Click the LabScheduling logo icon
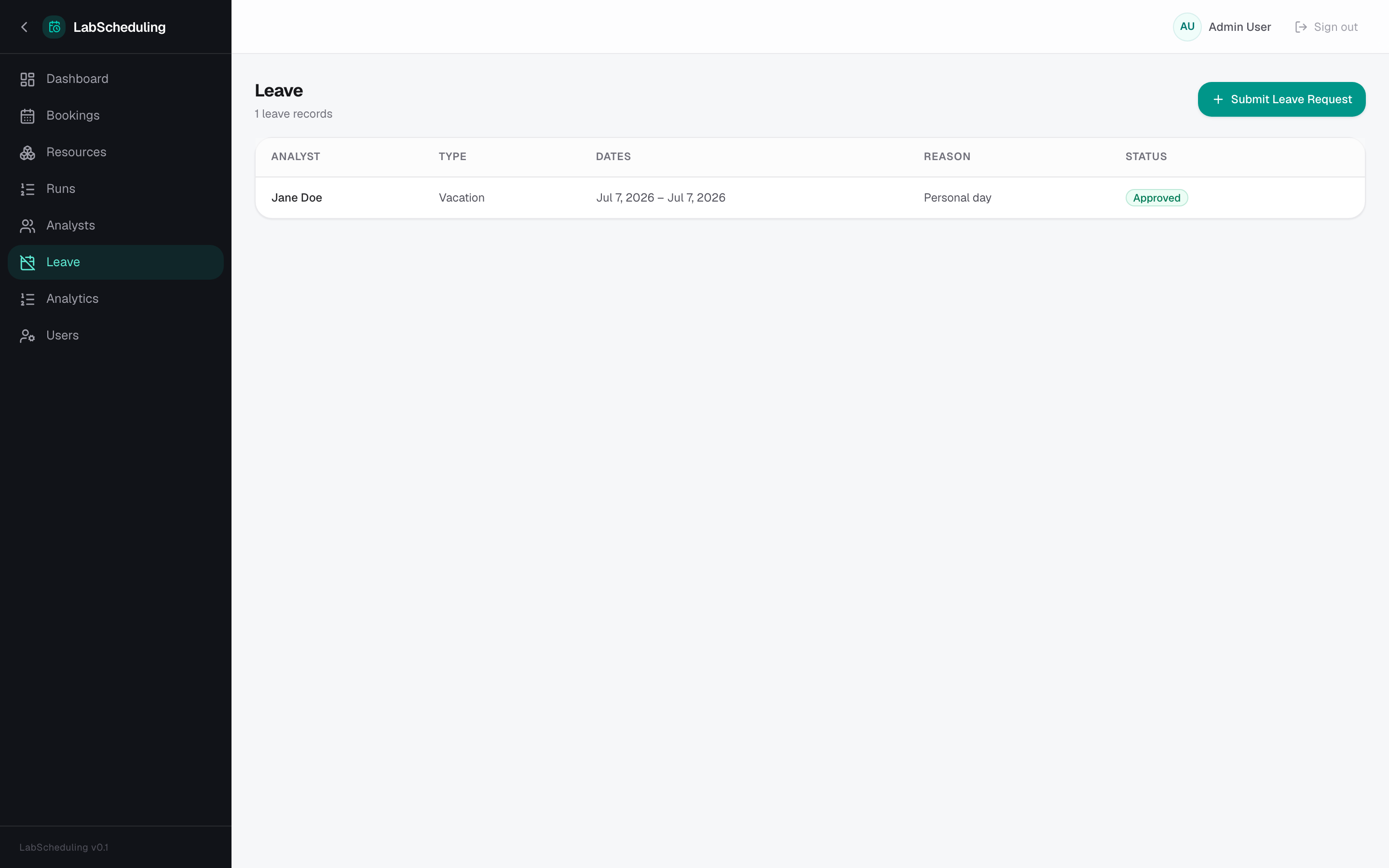1389x868 pixels. 54,27
